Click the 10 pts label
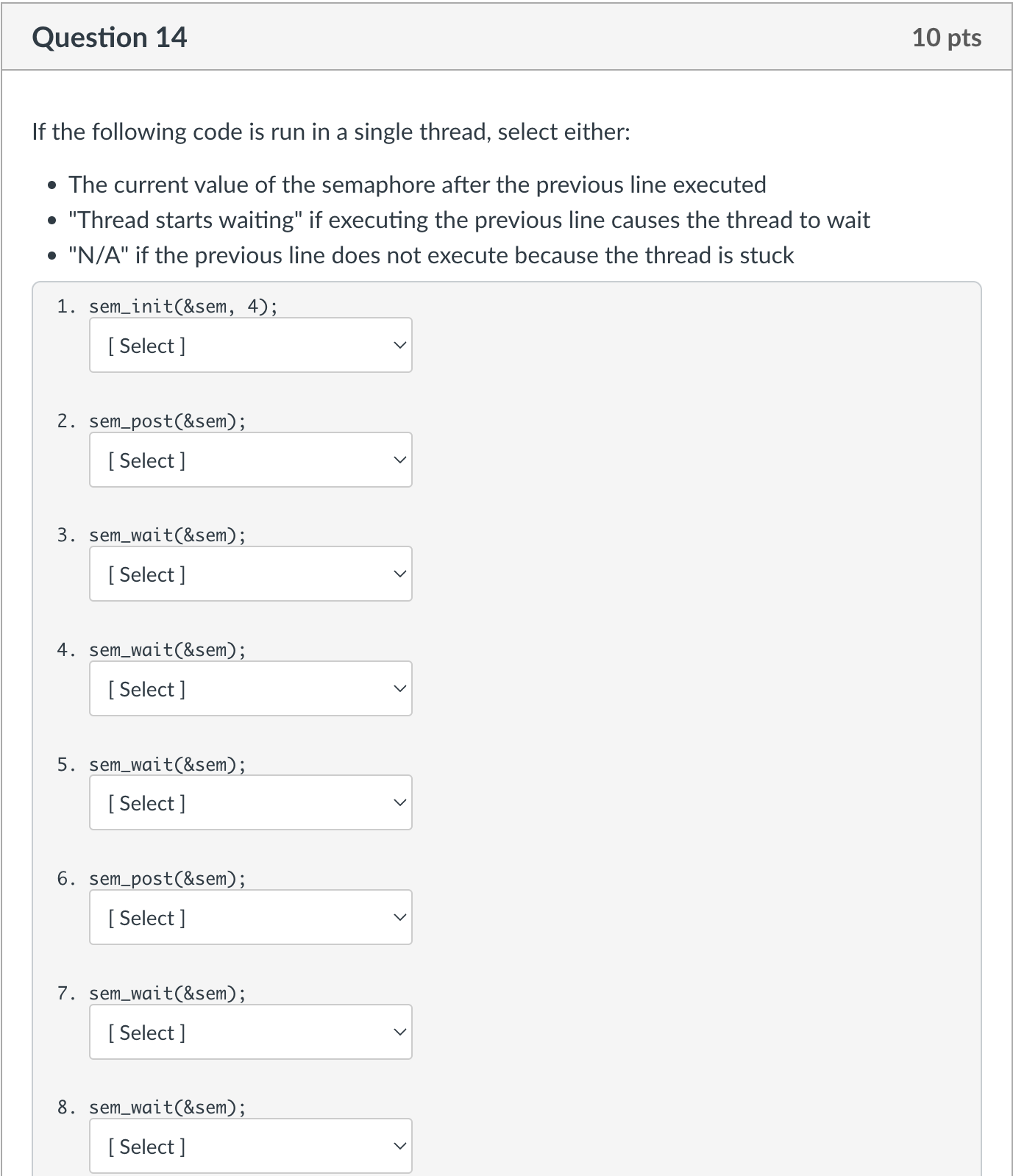 [946, 38]
